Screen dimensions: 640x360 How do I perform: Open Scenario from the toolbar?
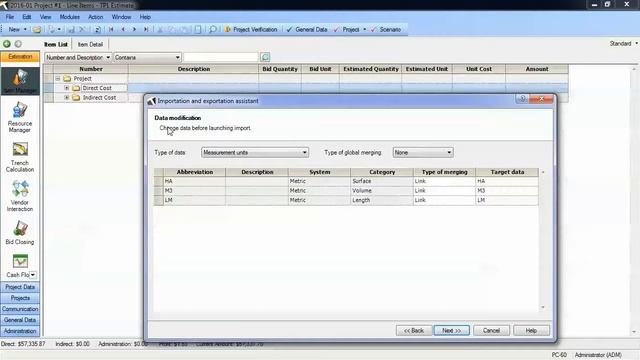386,29
